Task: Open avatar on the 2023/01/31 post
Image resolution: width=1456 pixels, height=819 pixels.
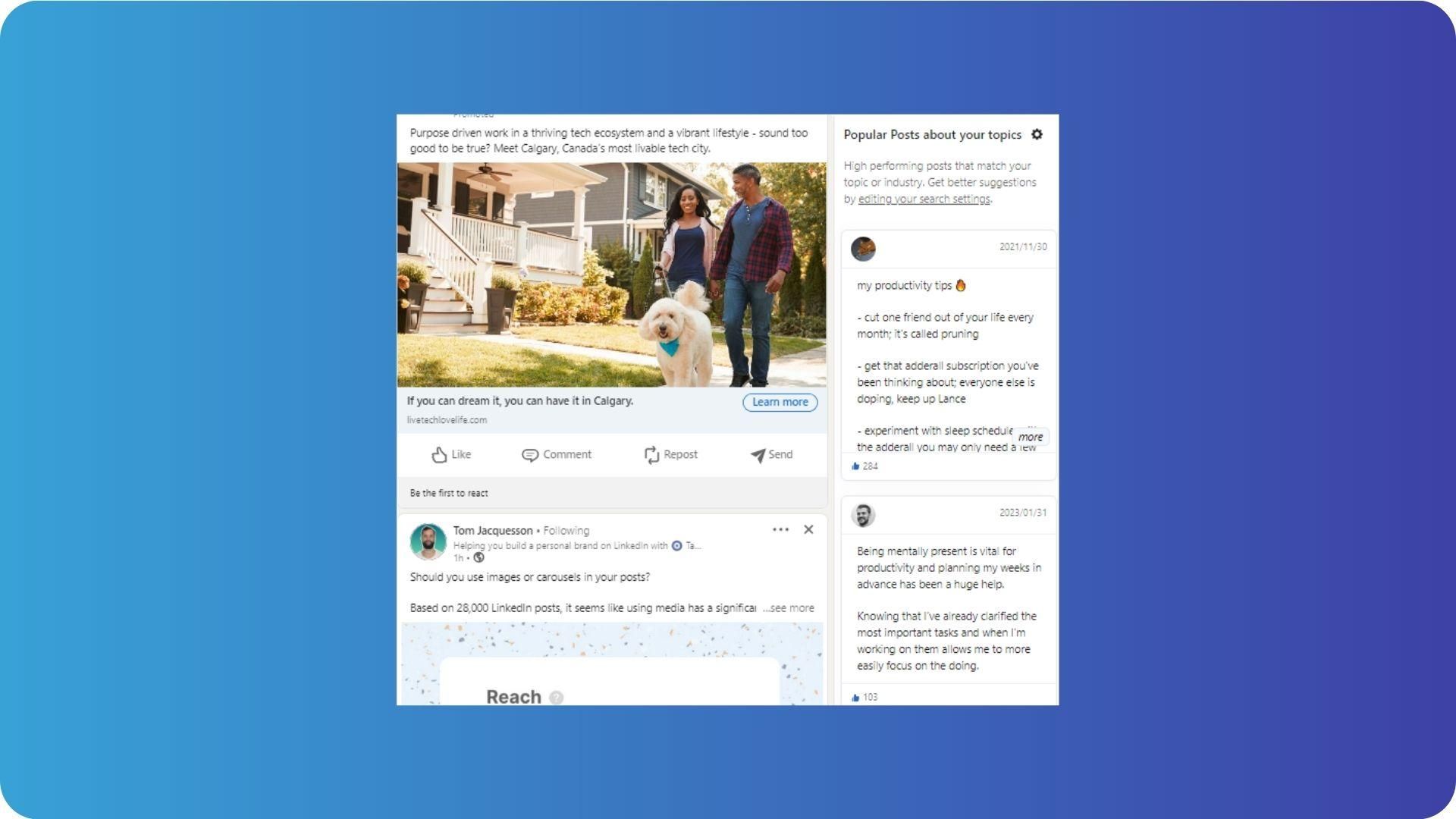Action: pyautogui.click(x=863, y=515)
